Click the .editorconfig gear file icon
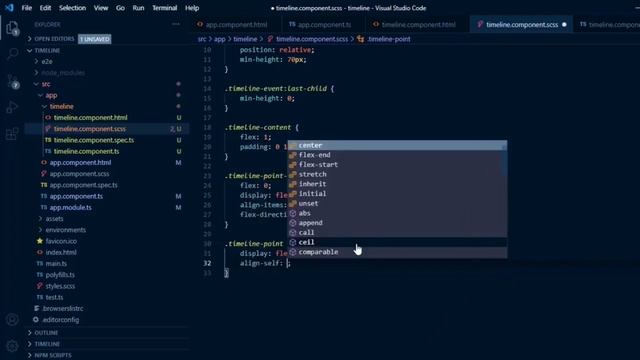Viewport: 640px width, 360px height. click(36, 320)
